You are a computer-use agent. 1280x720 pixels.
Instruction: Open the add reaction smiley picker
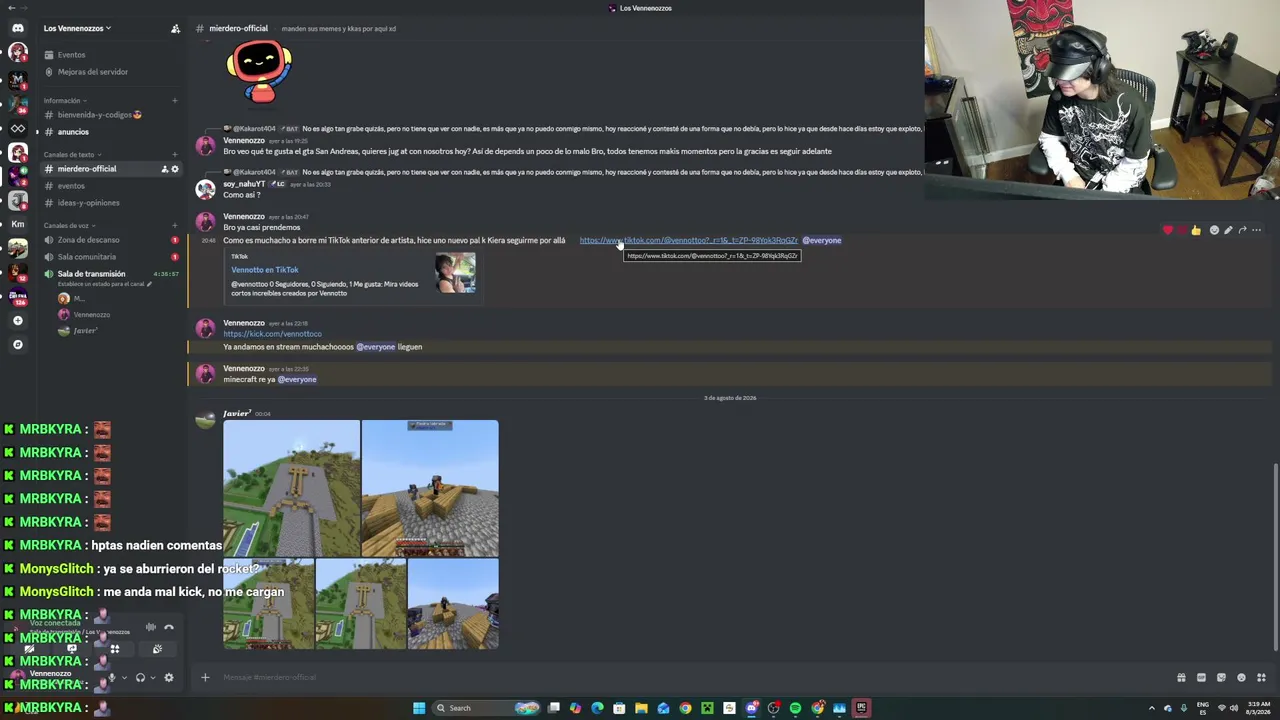(x=1214, y=231)
